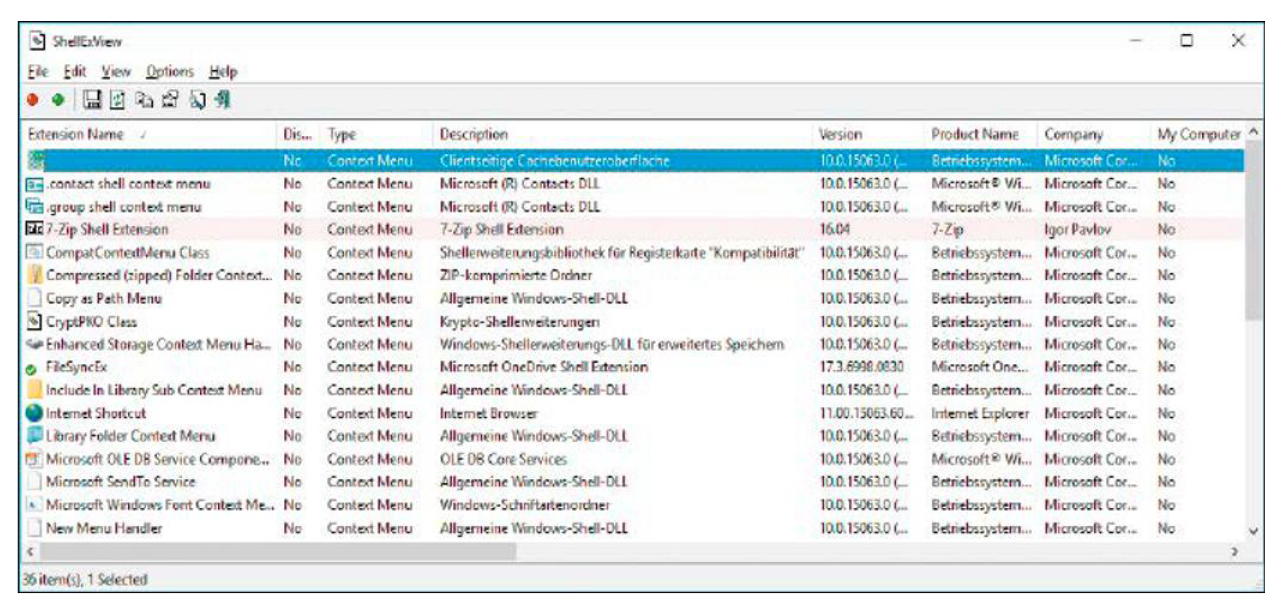Click the ShellExView title bar app icon
The width and height of the screenshot is (1288, 611).
(x=37, y=41)
